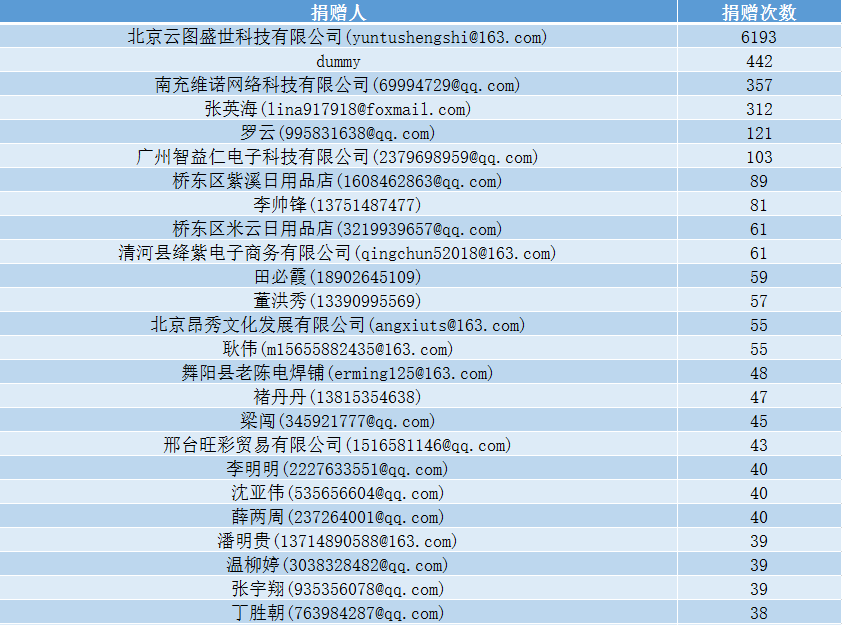Select the 邢台旺彩贸易有限公司 donor cell
This screenshot has width=842, height=625.
point(338,445)
